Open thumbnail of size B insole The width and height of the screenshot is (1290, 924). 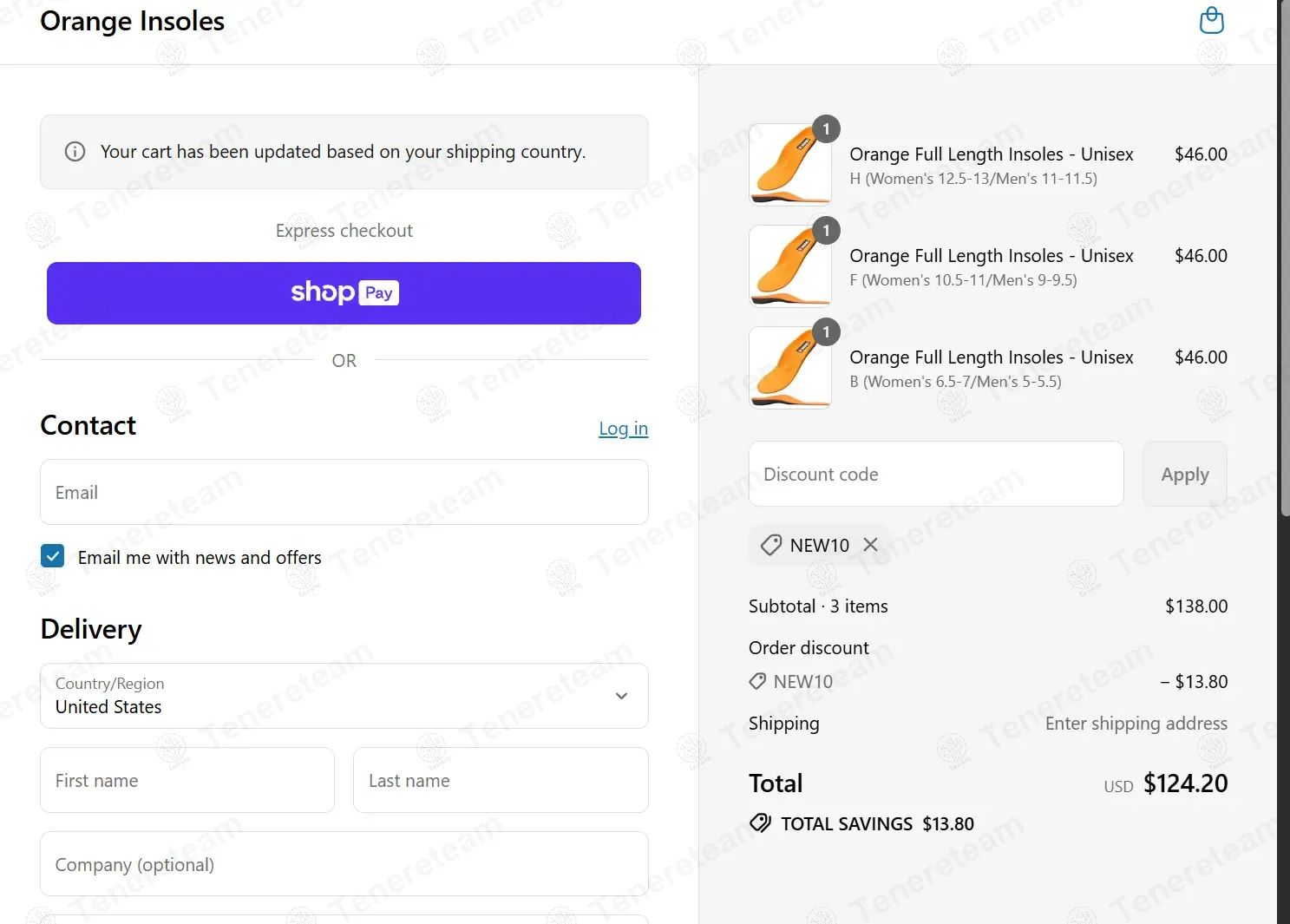790,368
